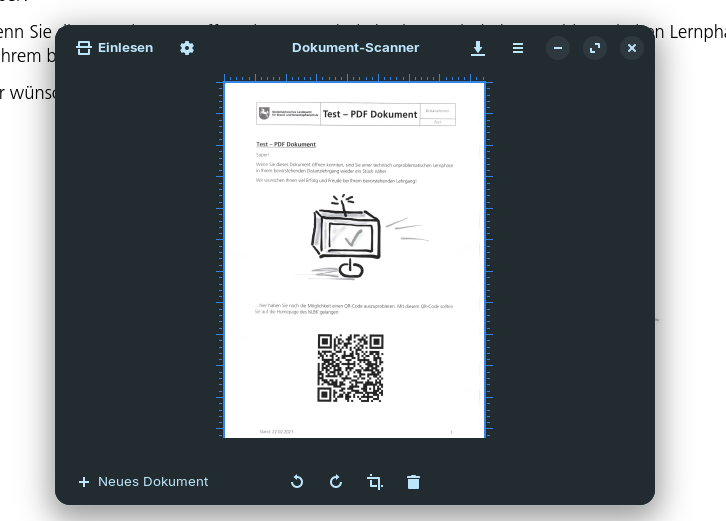Click the Dokument-Scanner title
Viewport: 726px width, 521px height.
pos(355,48)
